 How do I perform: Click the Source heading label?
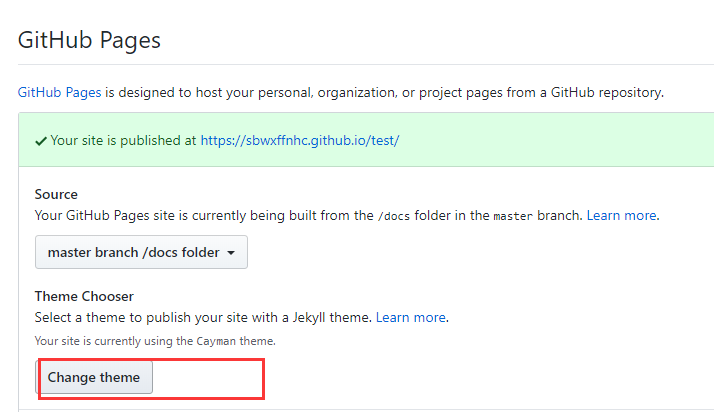point(56,194)
